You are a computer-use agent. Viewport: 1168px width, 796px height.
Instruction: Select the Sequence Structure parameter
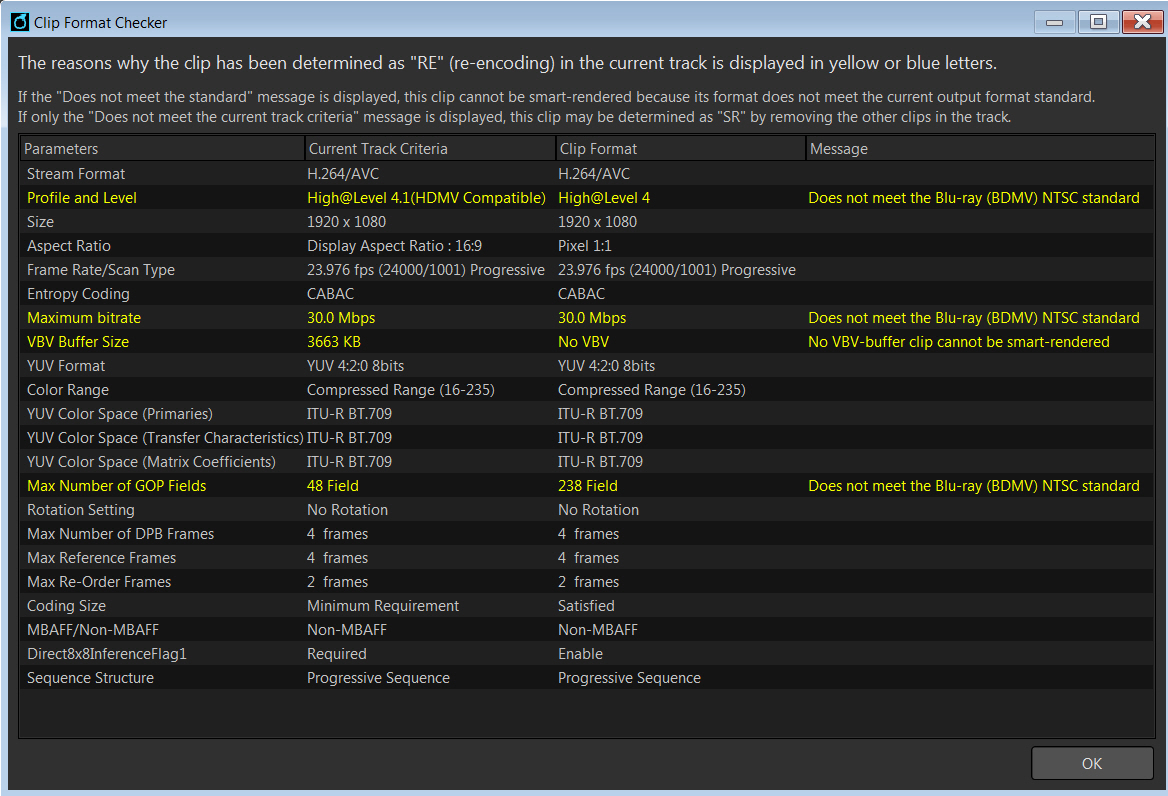(x=90, y=678)
